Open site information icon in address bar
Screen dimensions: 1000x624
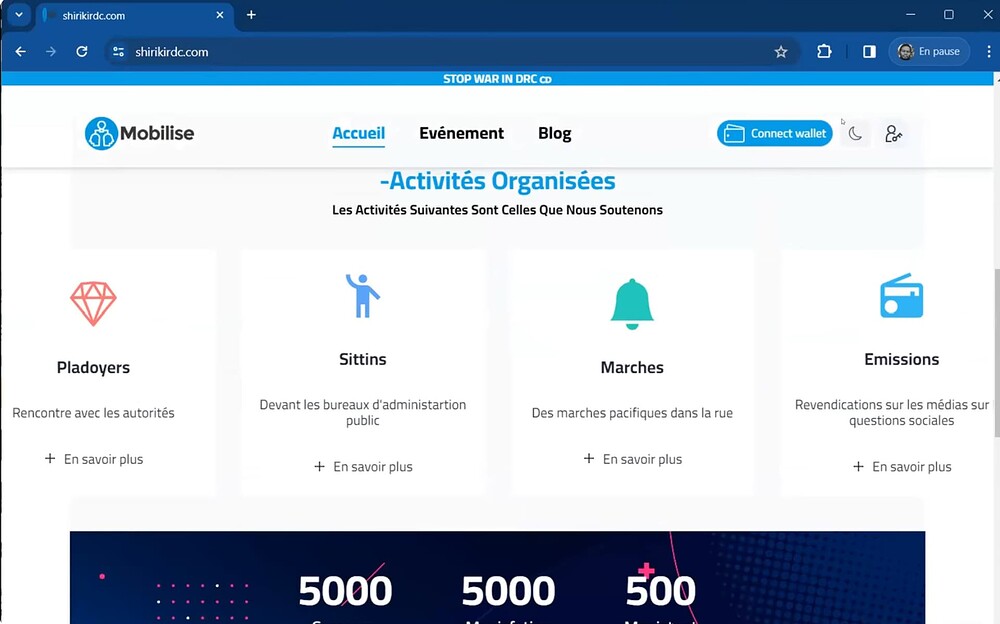118,52
